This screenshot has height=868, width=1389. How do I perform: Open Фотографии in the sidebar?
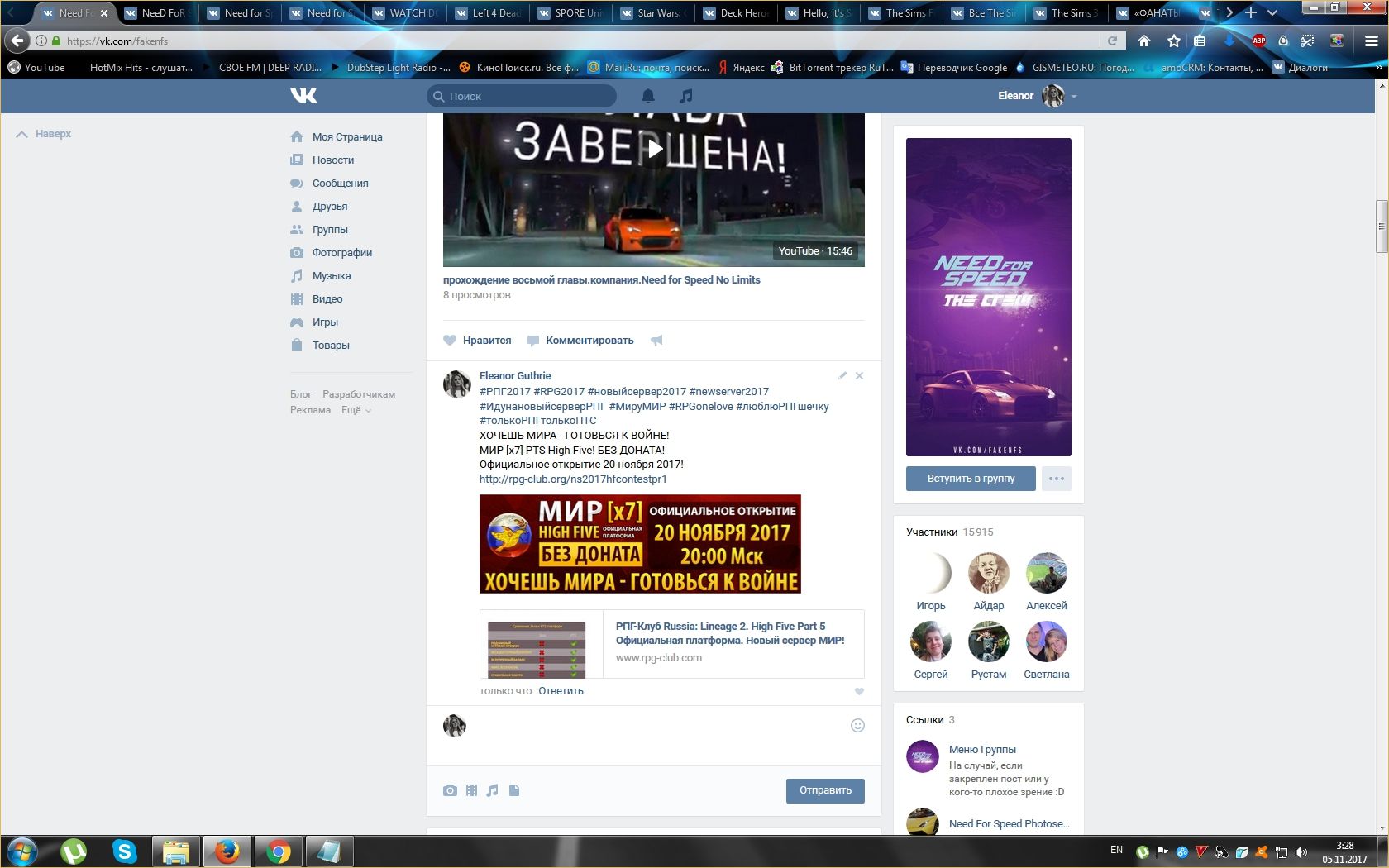332,253
